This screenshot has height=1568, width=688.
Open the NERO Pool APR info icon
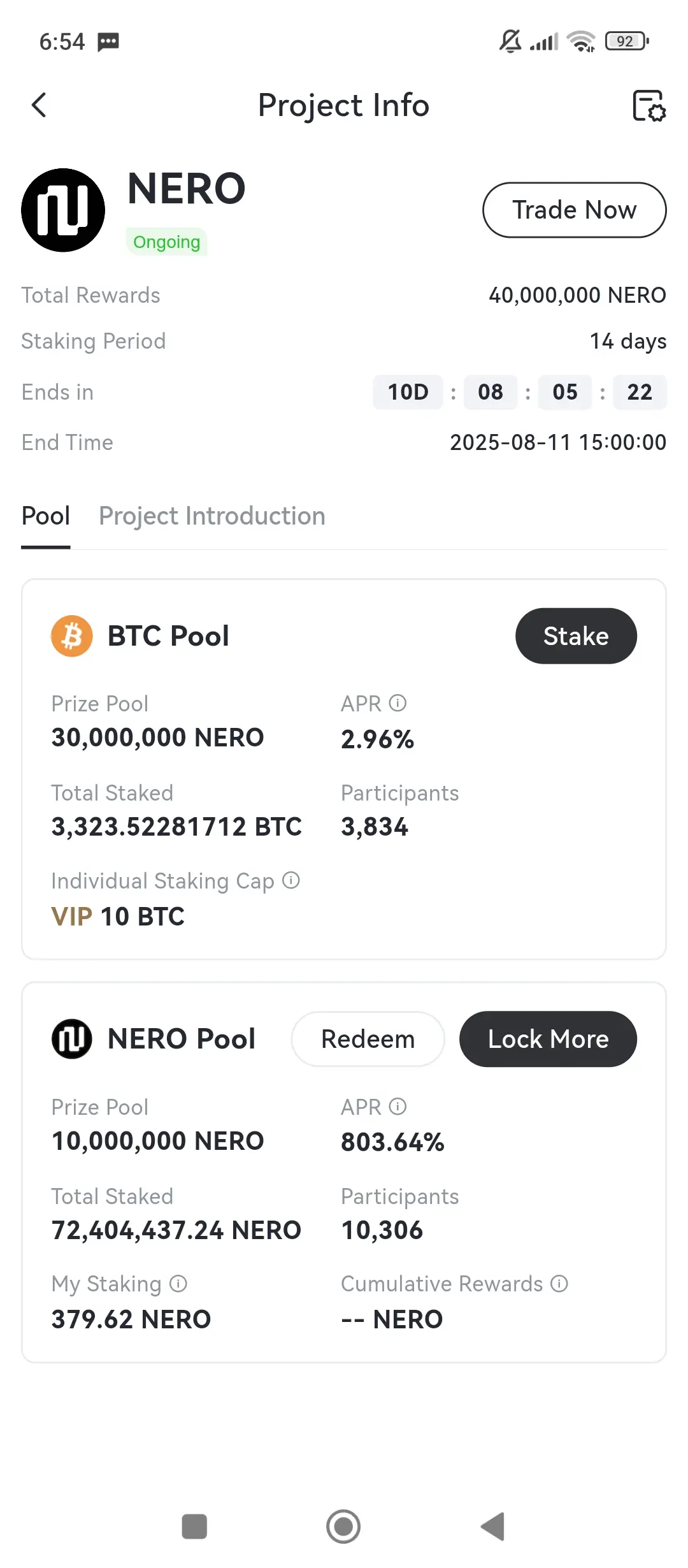click(398, 1107)
